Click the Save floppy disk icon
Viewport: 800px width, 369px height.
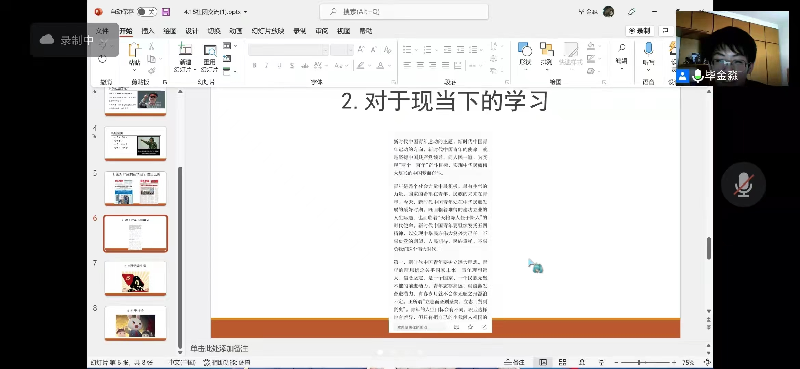point(166,12)
